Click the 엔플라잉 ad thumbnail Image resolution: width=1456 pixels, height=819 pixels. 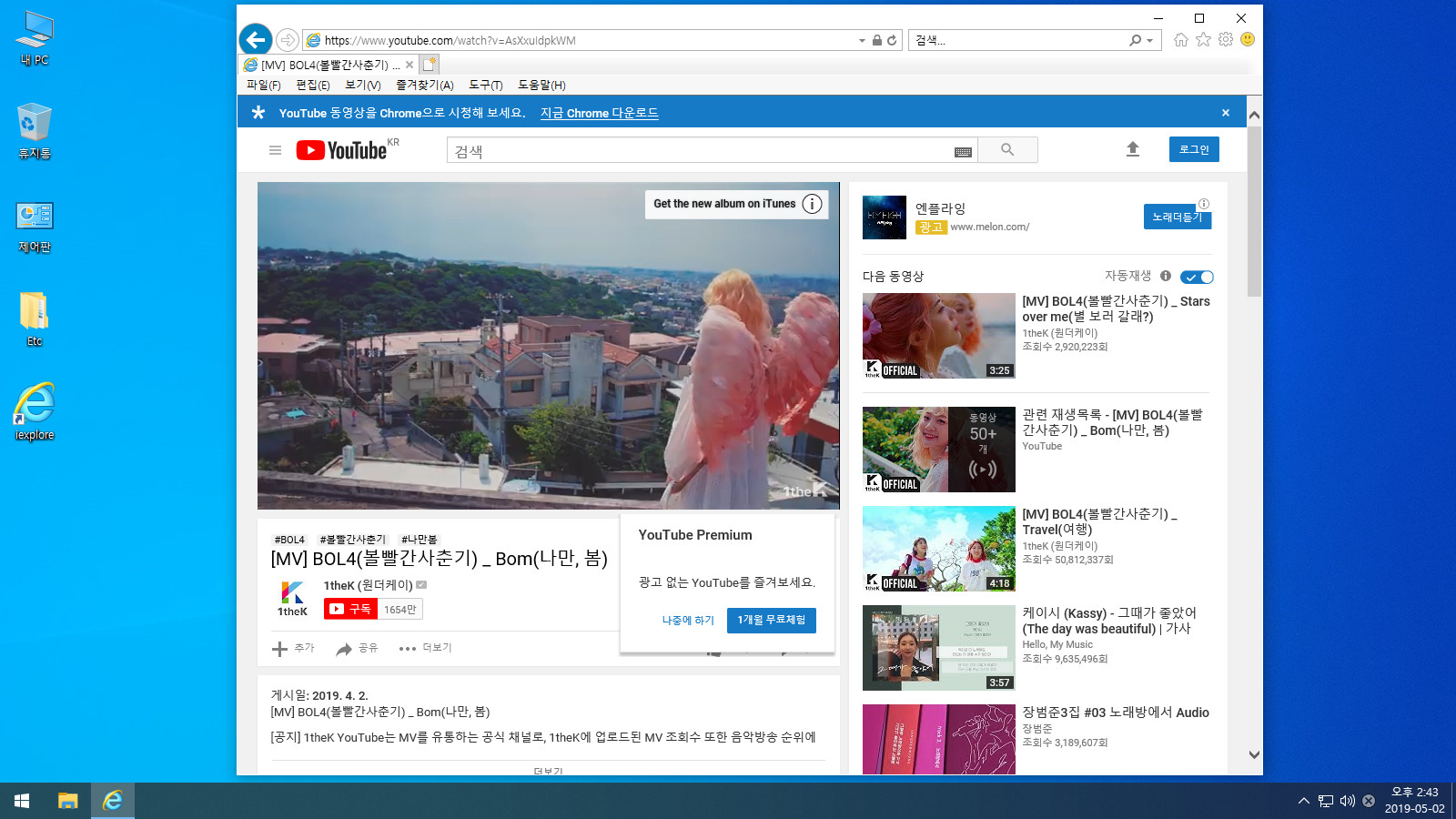[x=885, y=217]
